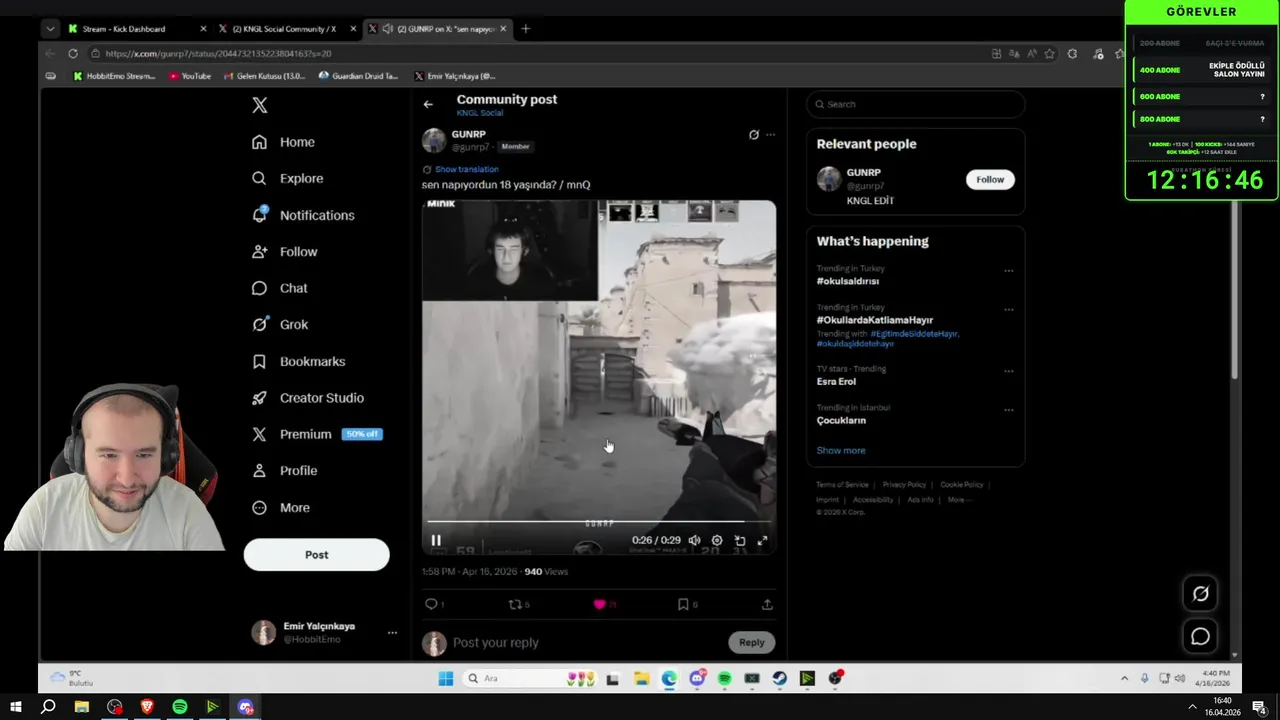Bookmark this page with the star icon
The image size is (1280, 720).
[x=1049, y=53]
